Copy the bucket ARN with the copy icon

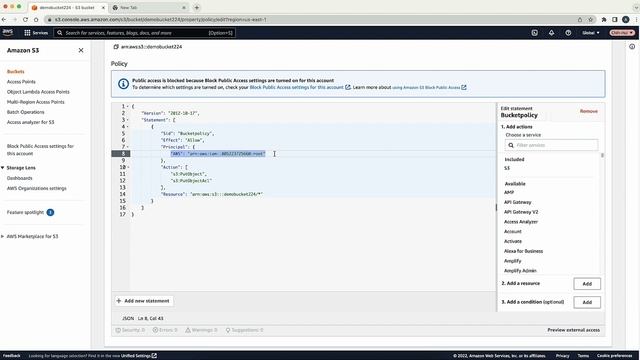[116, 47]
